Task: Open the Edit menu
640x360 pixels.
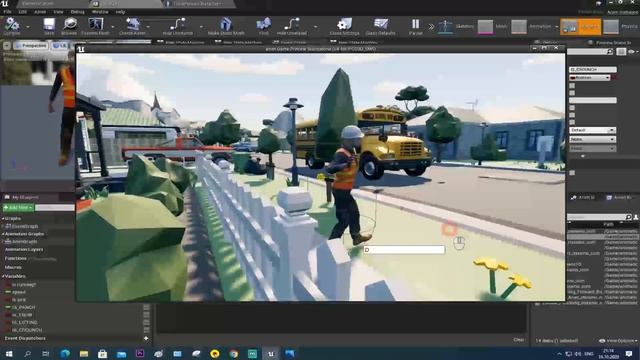Action: (23, 12)
